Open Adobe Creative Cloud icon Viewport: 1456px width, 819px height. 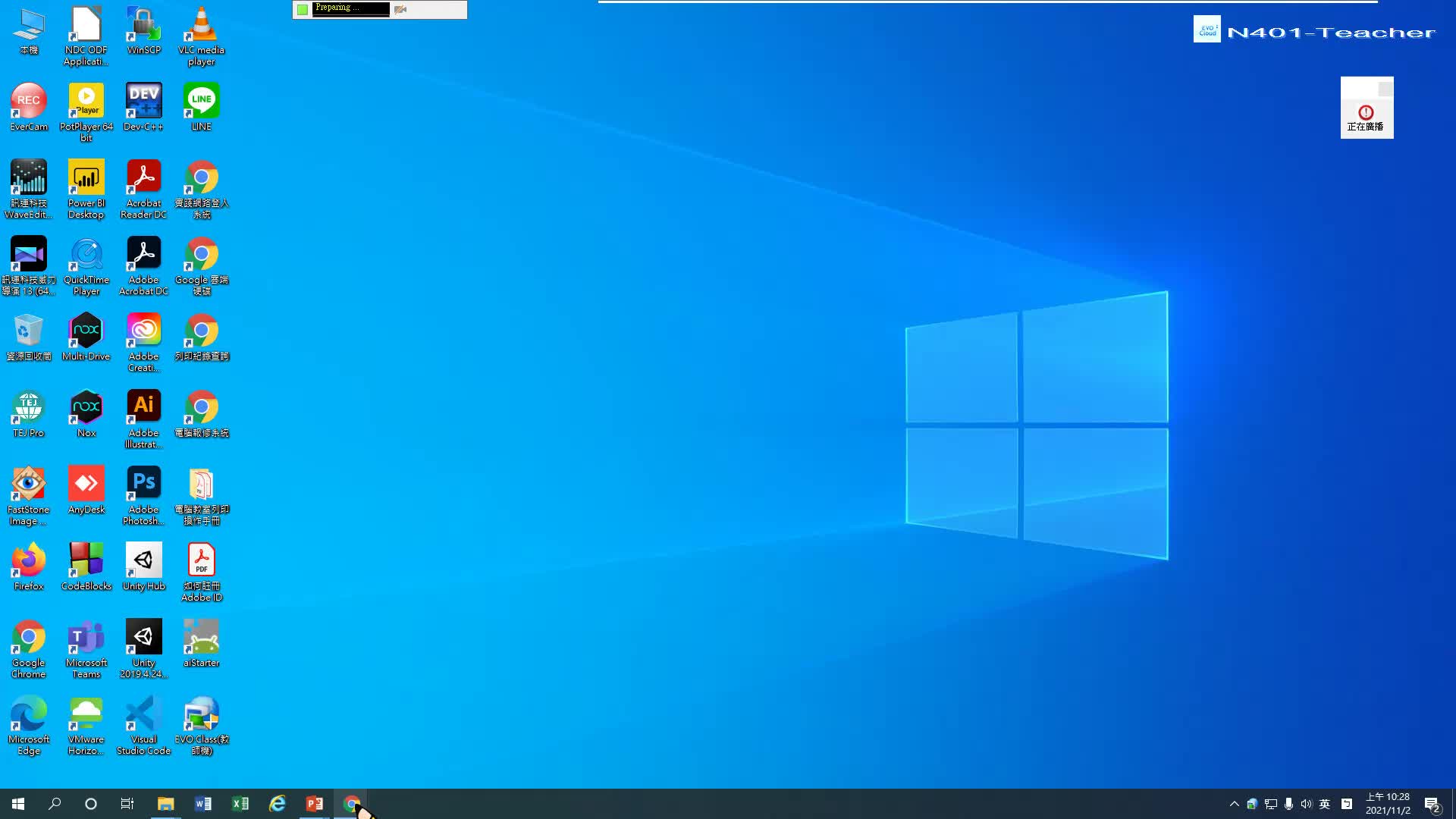pos(143,343)
